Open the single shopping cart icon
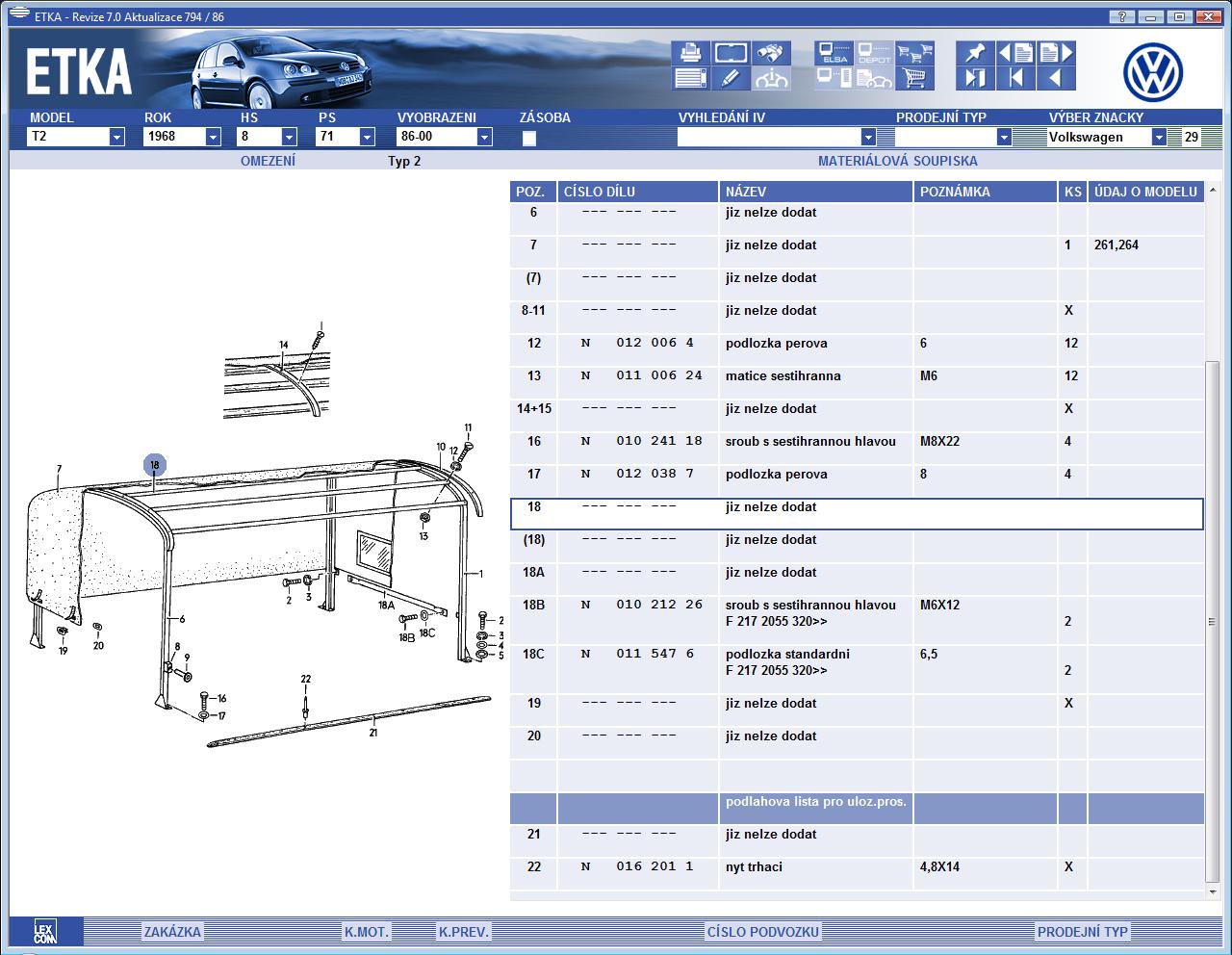The height and width of the screenshot is (955, 1232). click(914, 78)
